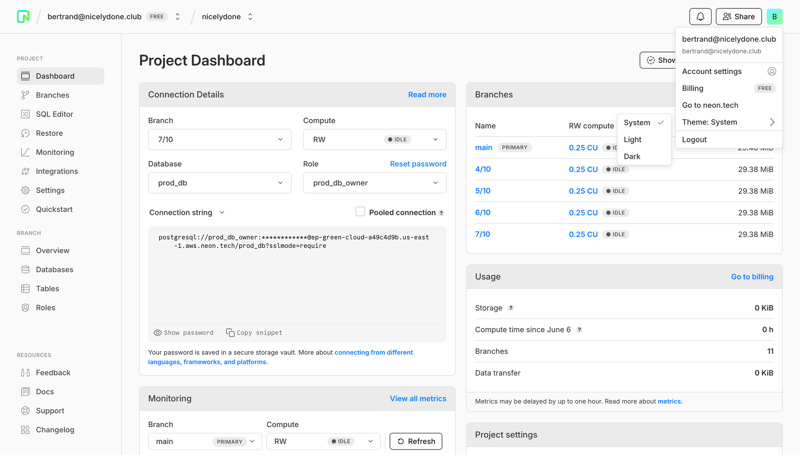Open the Monitoring Compute RW dropdown
This screenshot has width=800, height=455.
[x=323, y=441]
